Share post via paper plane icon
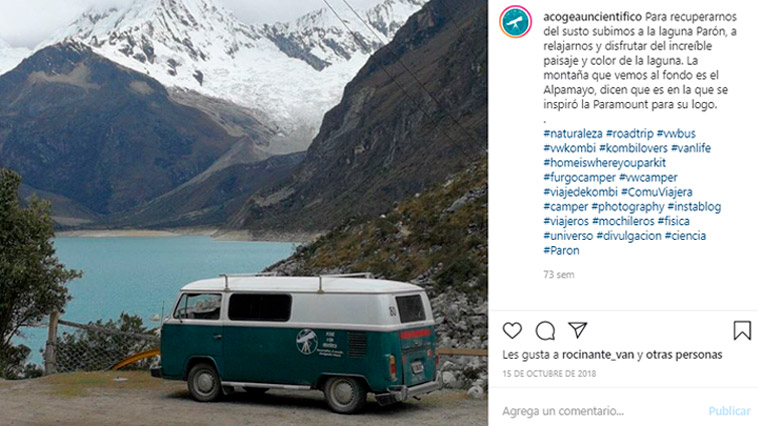The height and width of the screenshot is (426, 758). click(577, 330)
